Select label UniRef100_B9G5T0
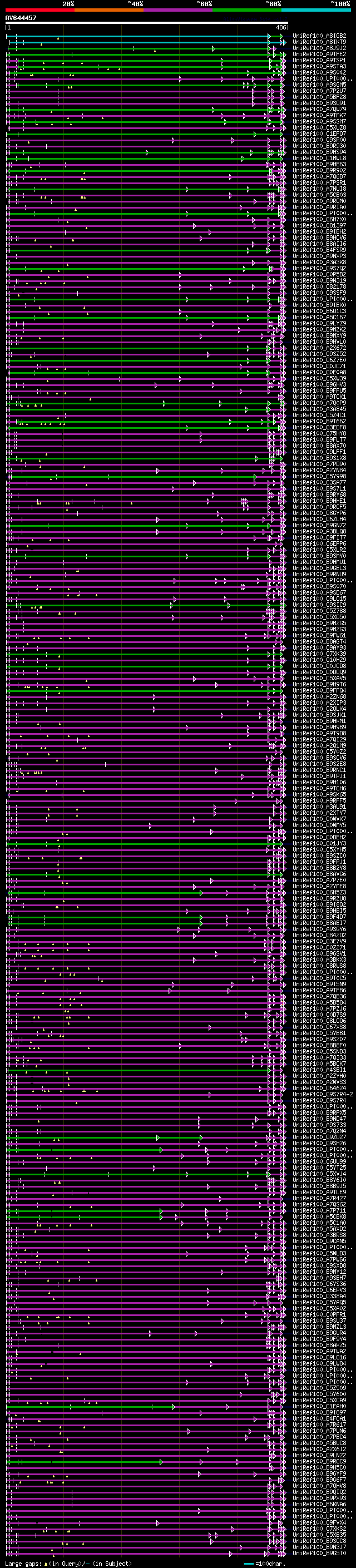The height and width of the screenshot is (1568, 356). 319,1553
